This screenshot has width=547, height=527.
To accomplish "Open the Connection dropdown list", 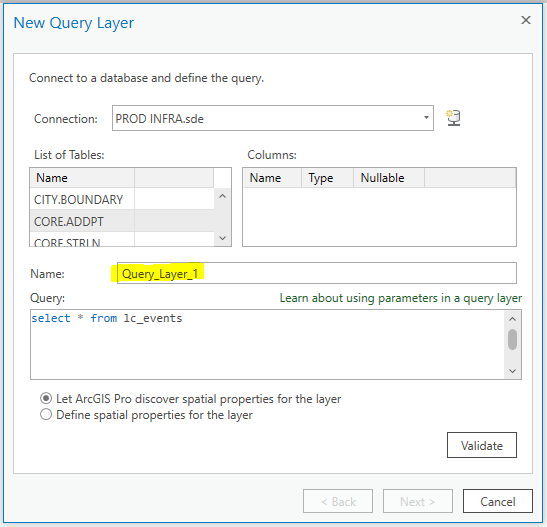I will point(426,118).
